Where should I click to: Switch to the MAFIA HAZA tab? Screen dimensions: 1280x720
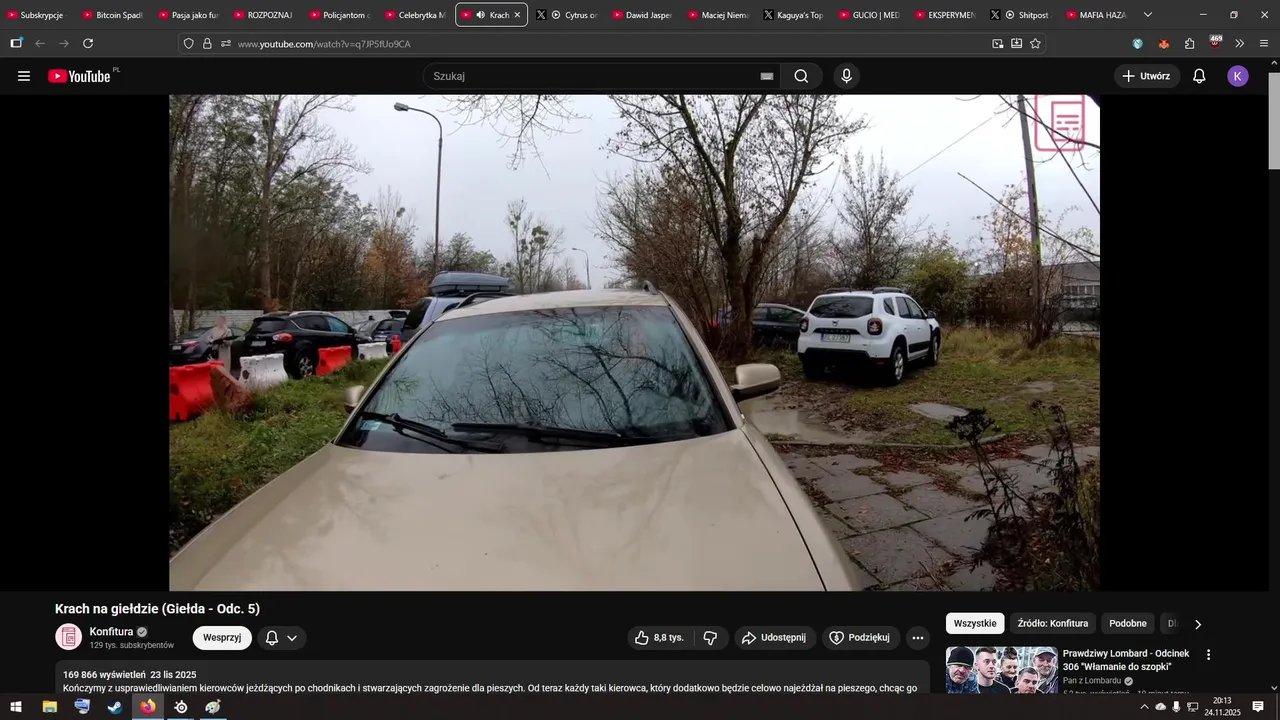pyautogui.click(x=1097, y=15)
